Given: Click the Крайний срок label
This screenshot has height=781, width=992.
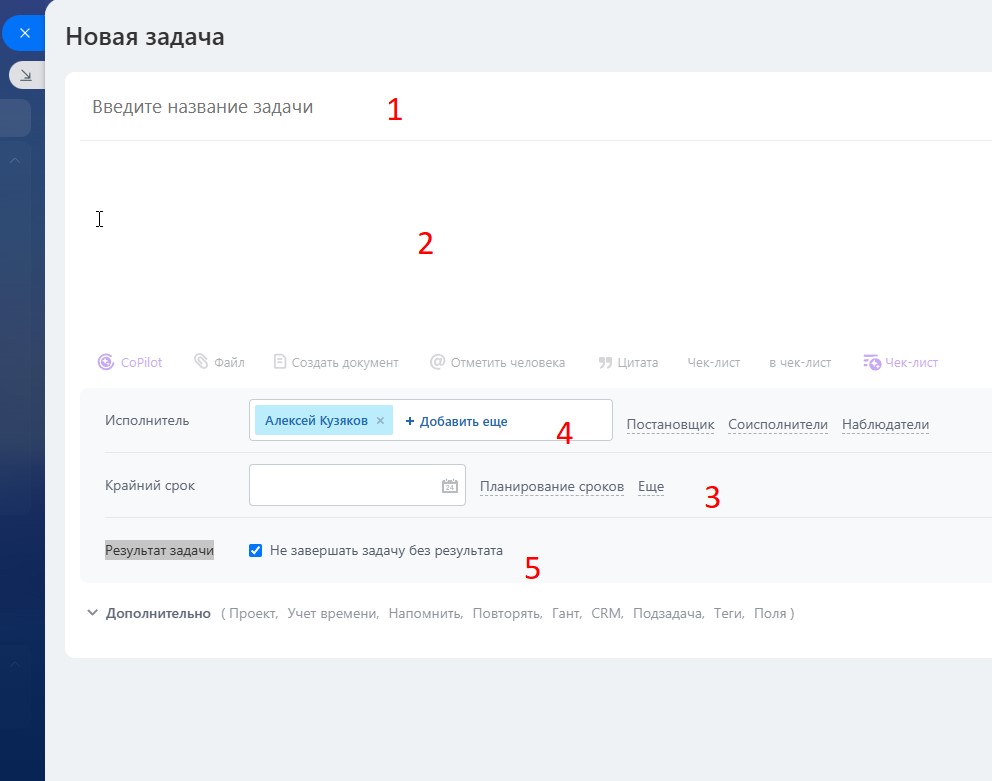Looking at the screenshot, I should pos(150,485).
